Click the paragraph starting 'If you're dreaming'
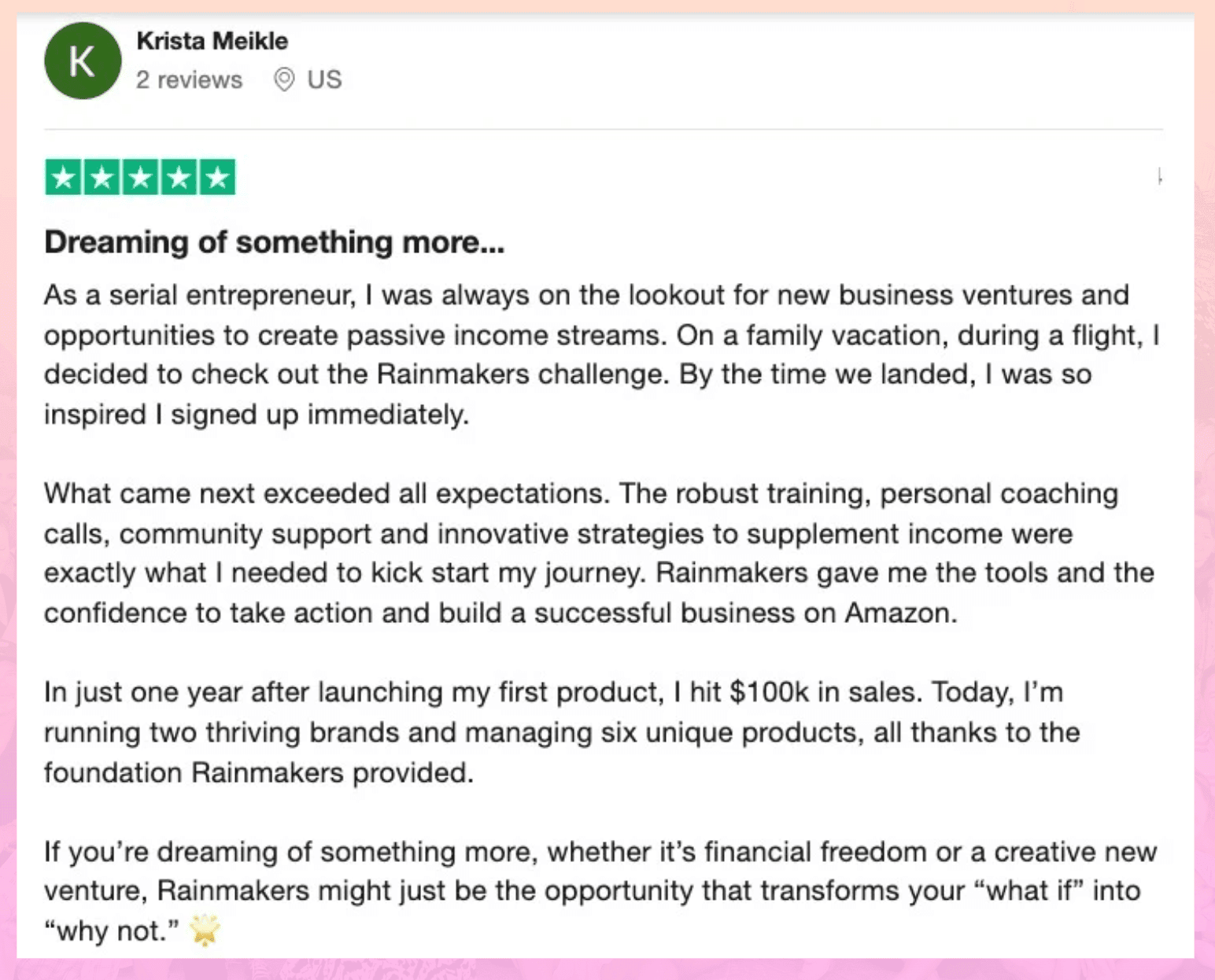 click(600, 891)
